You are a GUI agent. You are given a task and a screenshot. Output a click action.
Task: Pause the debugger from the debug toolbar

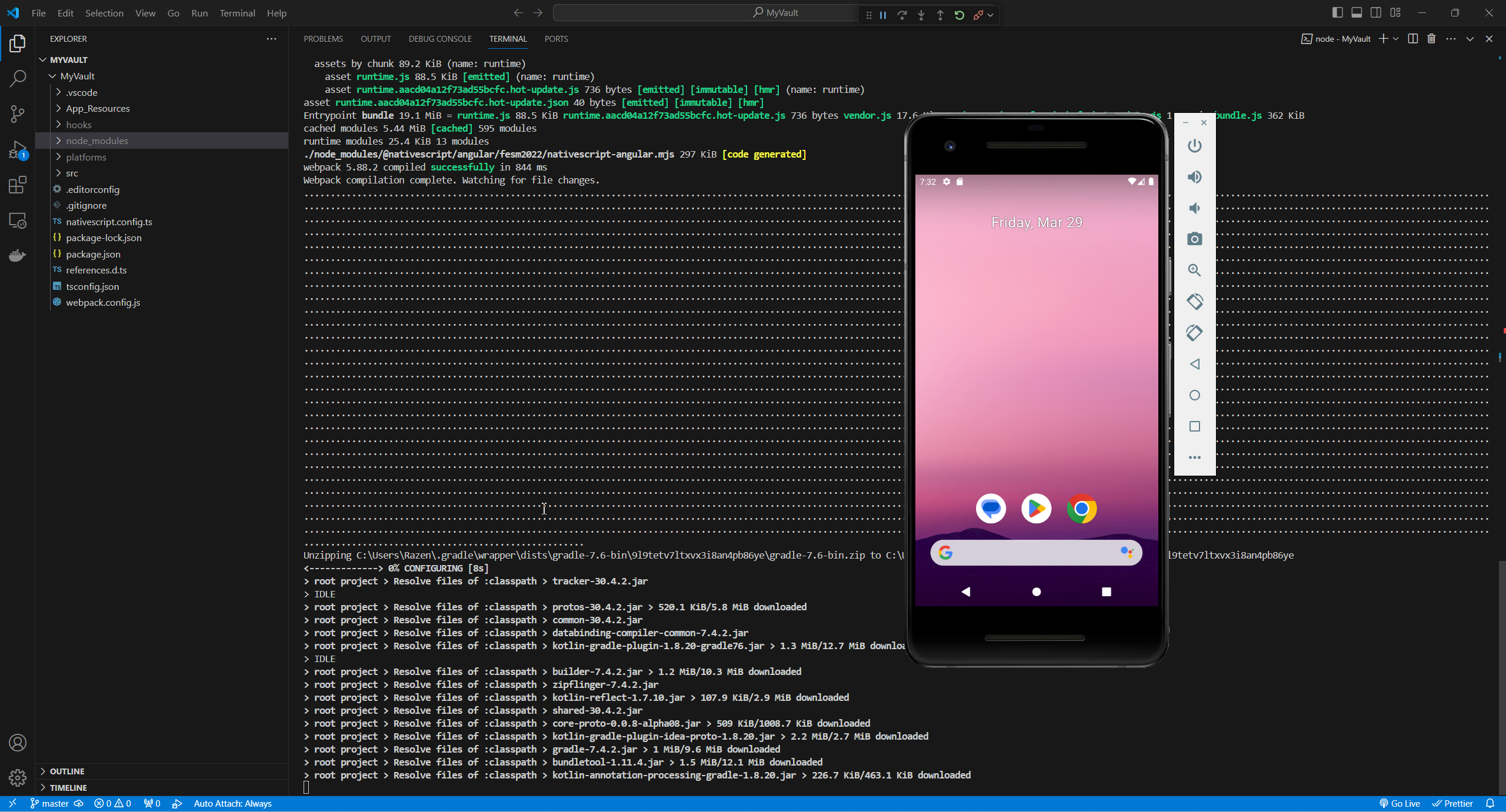[x=883, y=15]
